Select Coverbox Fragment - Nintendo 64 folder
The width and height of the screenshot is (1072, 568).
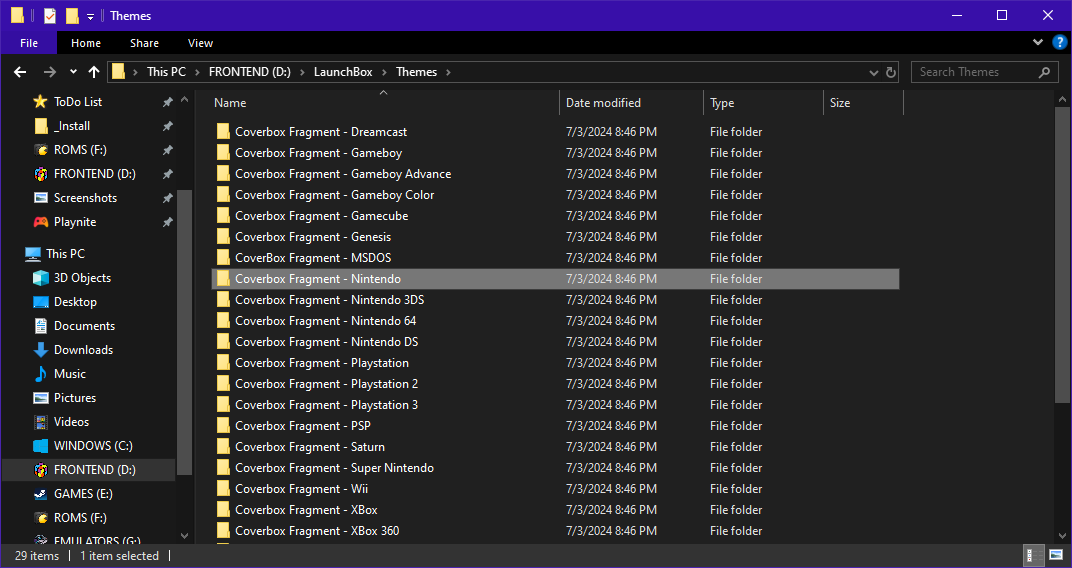[x=556, y=321]
